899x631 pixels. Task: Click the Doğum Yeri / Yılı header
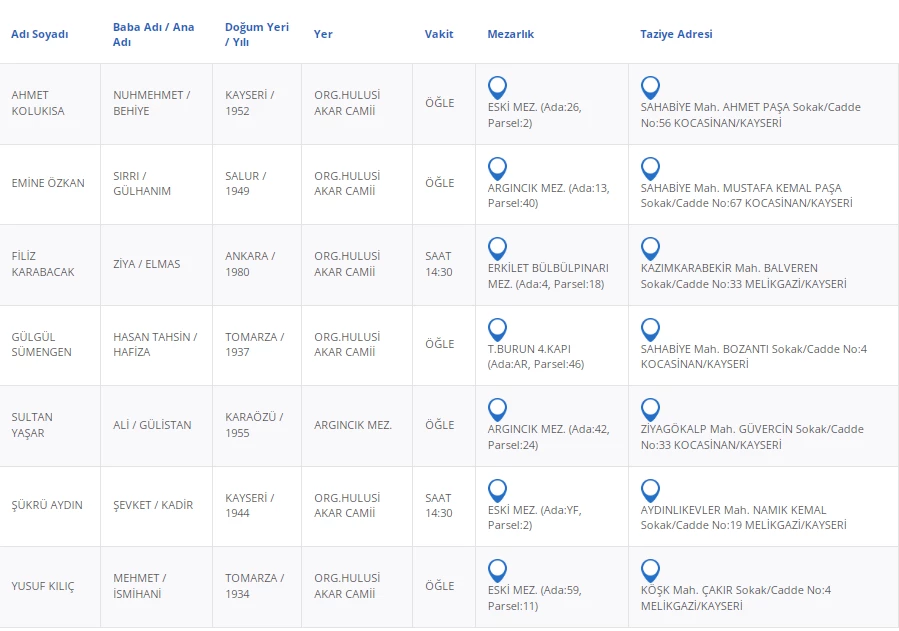[x=256, y=34]
